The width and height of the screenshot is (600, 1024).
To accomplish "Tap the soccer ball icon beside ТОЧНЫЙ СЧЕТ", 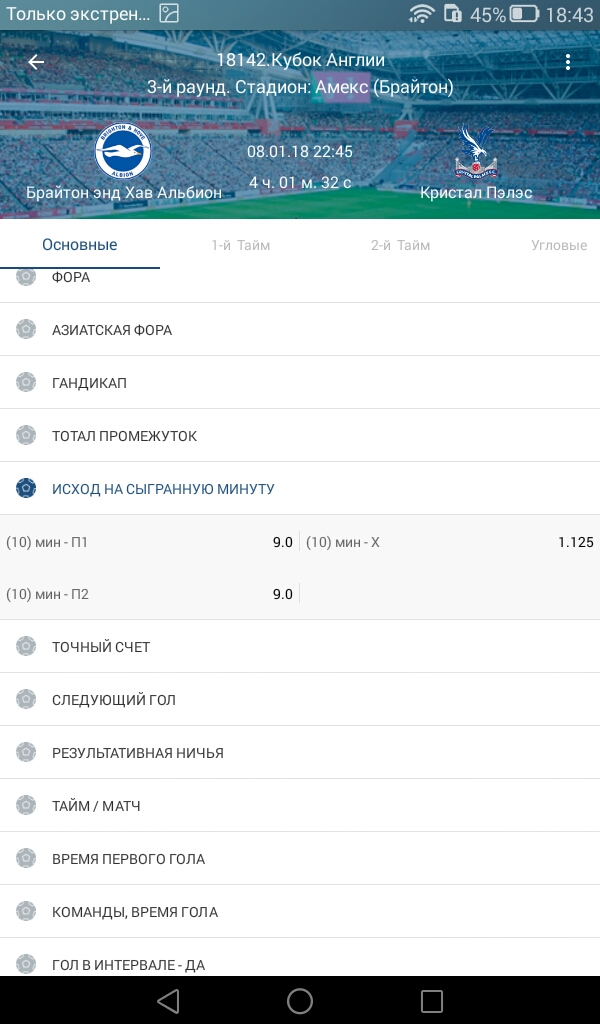I will click(26, 647).
